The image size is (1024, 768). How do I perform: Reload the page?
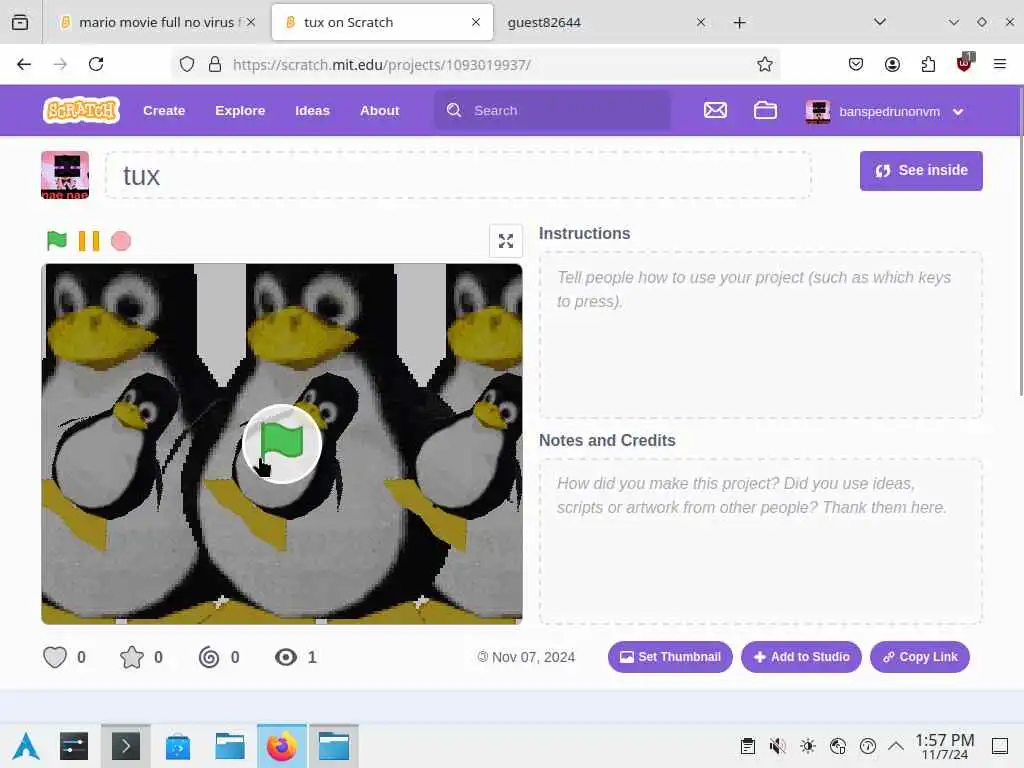click(x=96, y=64)
